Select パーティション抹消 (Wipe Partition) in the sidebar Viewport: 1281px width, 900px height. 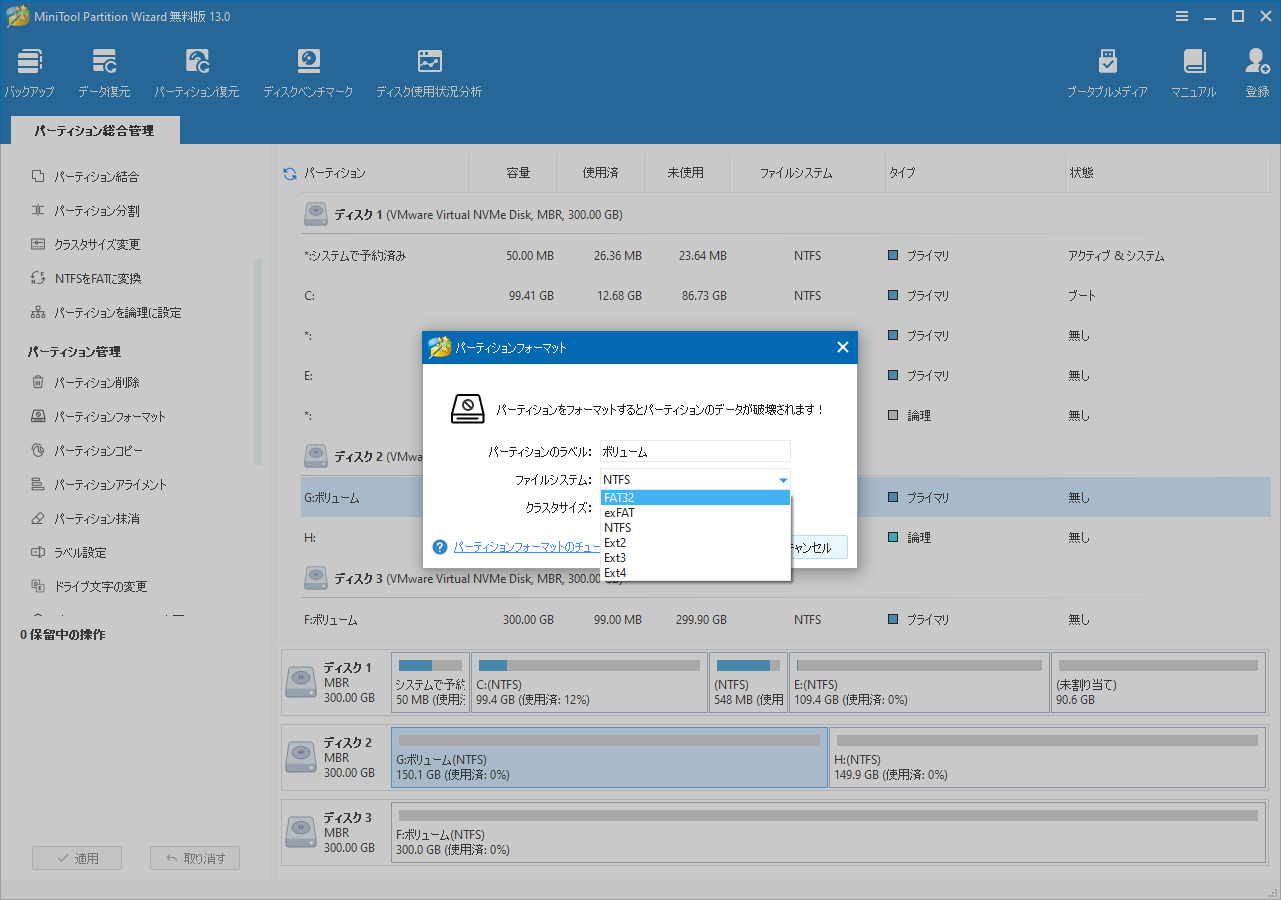[94, 519]
